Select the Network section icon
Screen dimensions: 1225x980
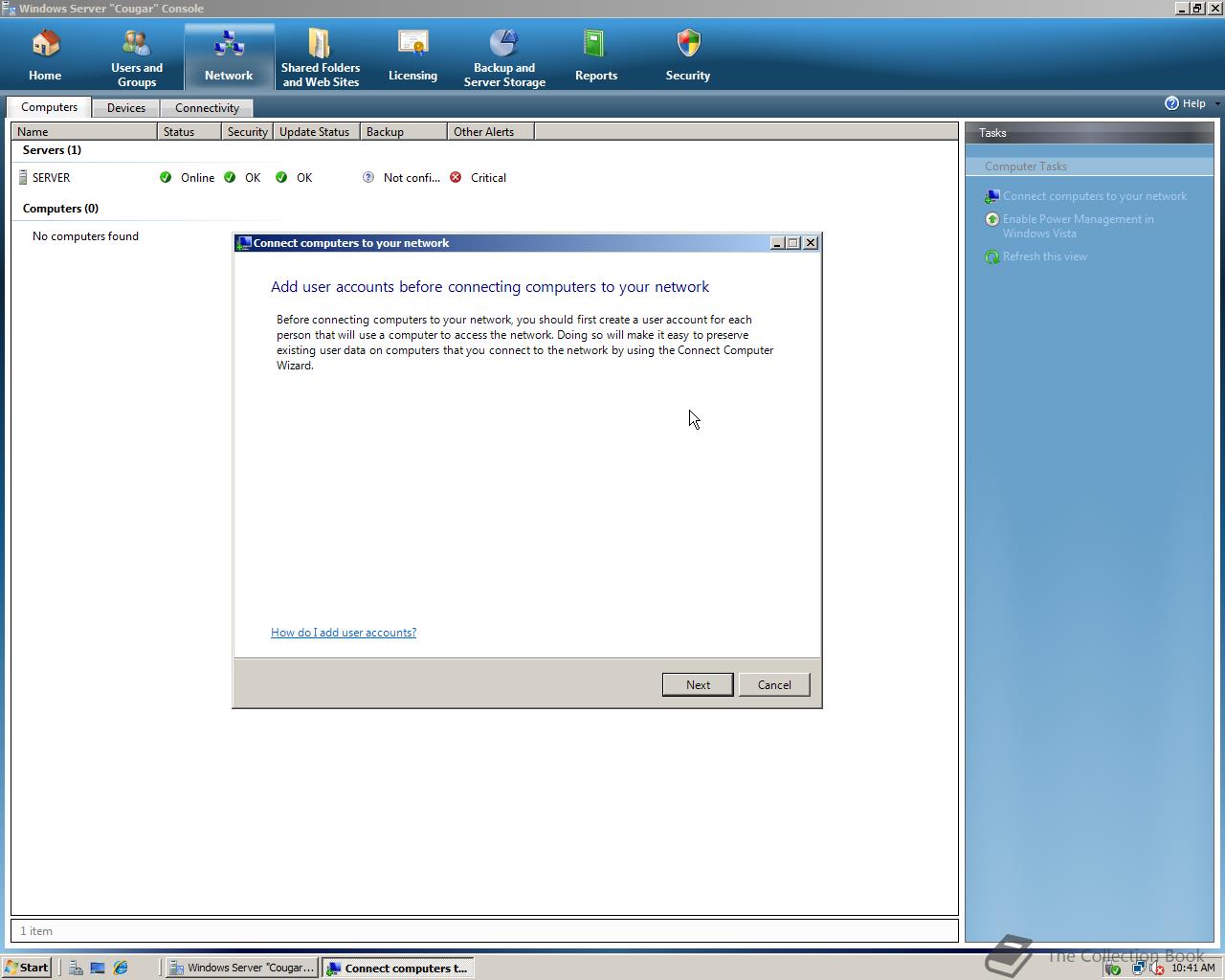pyautogui.click(x=229, y=44)
